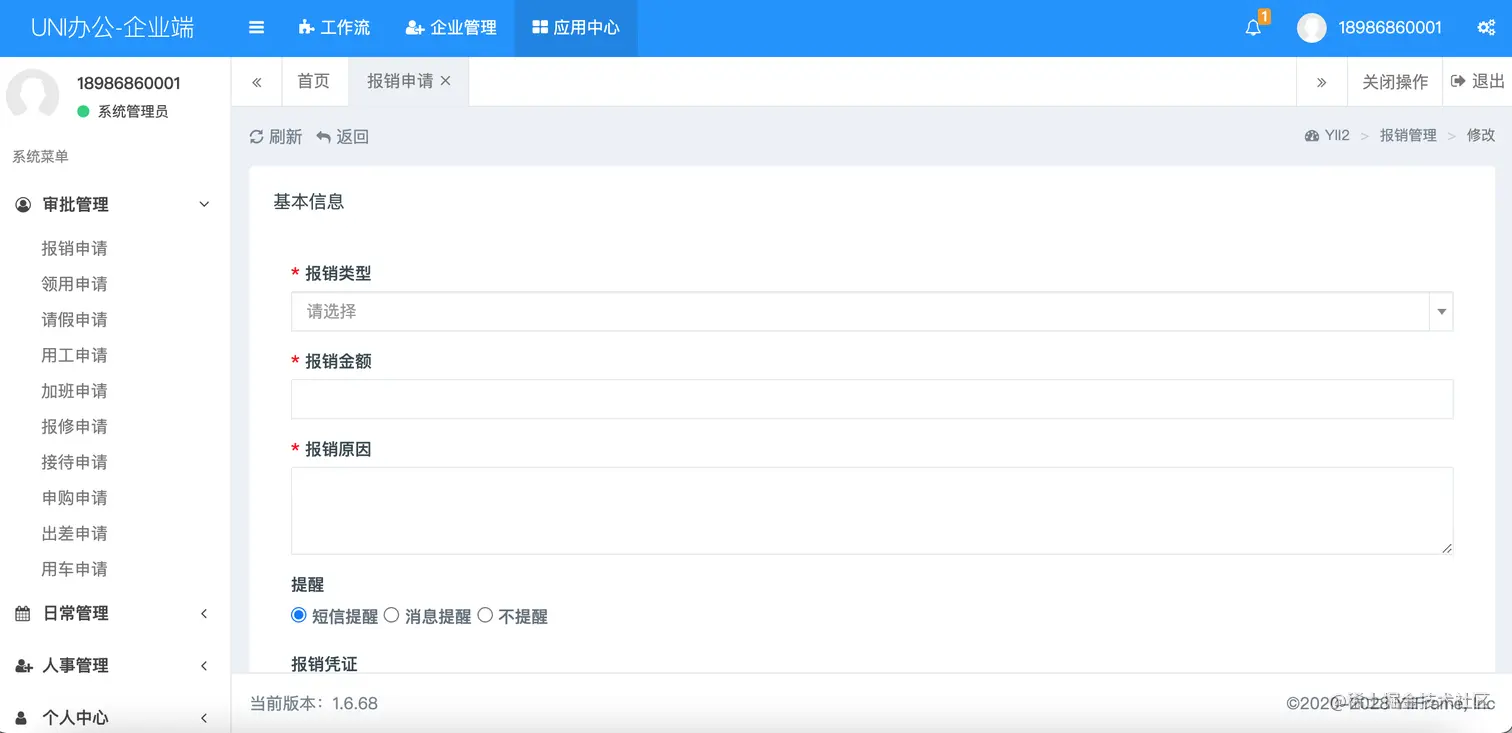Select 消息提醒 radio option
The width and height of the screenshot is (1512, 733).
point(391,615)
